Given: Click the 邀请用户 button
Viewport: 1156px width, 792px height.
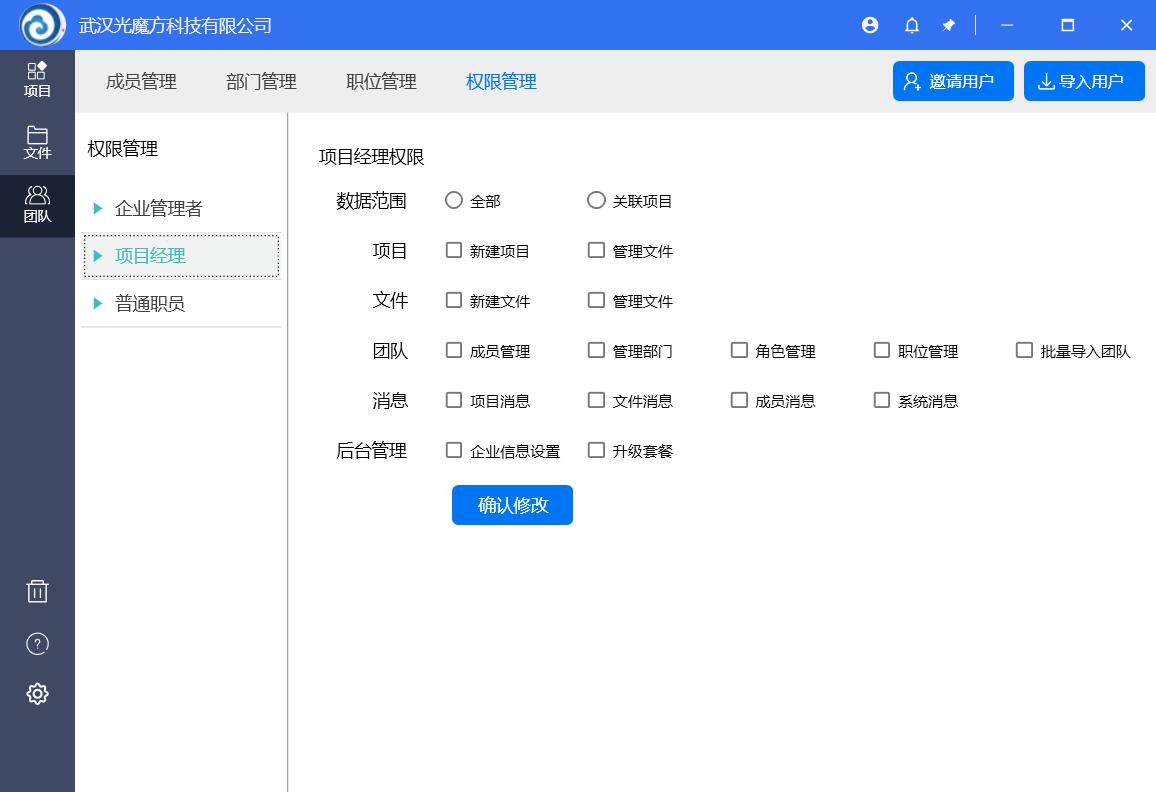Looking at the screenshot, I should click(x=953, y=81).
